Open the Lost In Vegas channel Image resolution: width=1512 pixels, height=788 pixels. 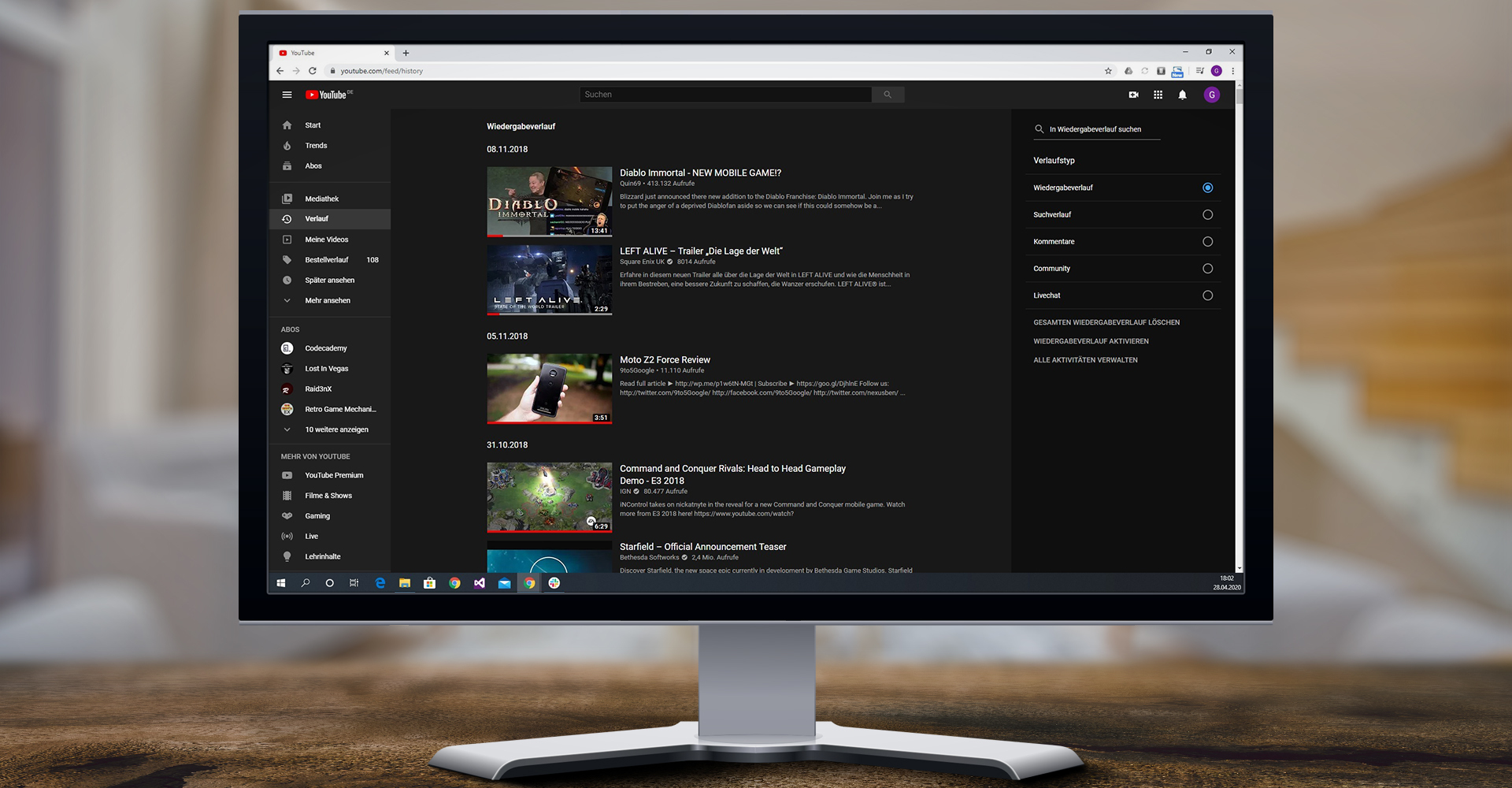(x=330, y=369)
